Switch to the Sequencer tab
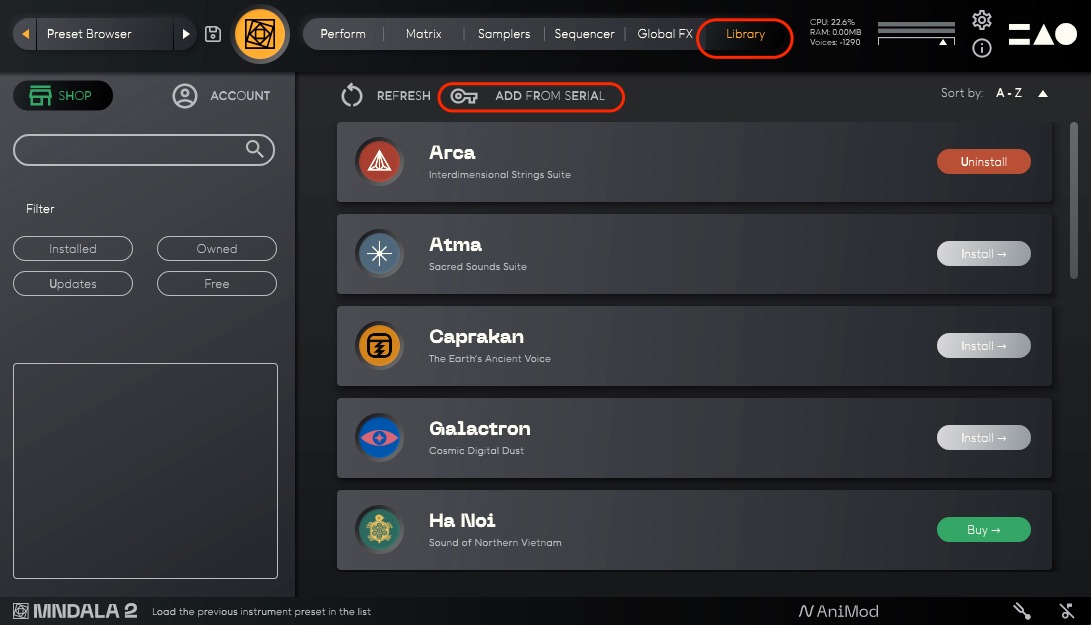Image resolution: width=1091 pixels, height=625 pixels. coord(584,33)
